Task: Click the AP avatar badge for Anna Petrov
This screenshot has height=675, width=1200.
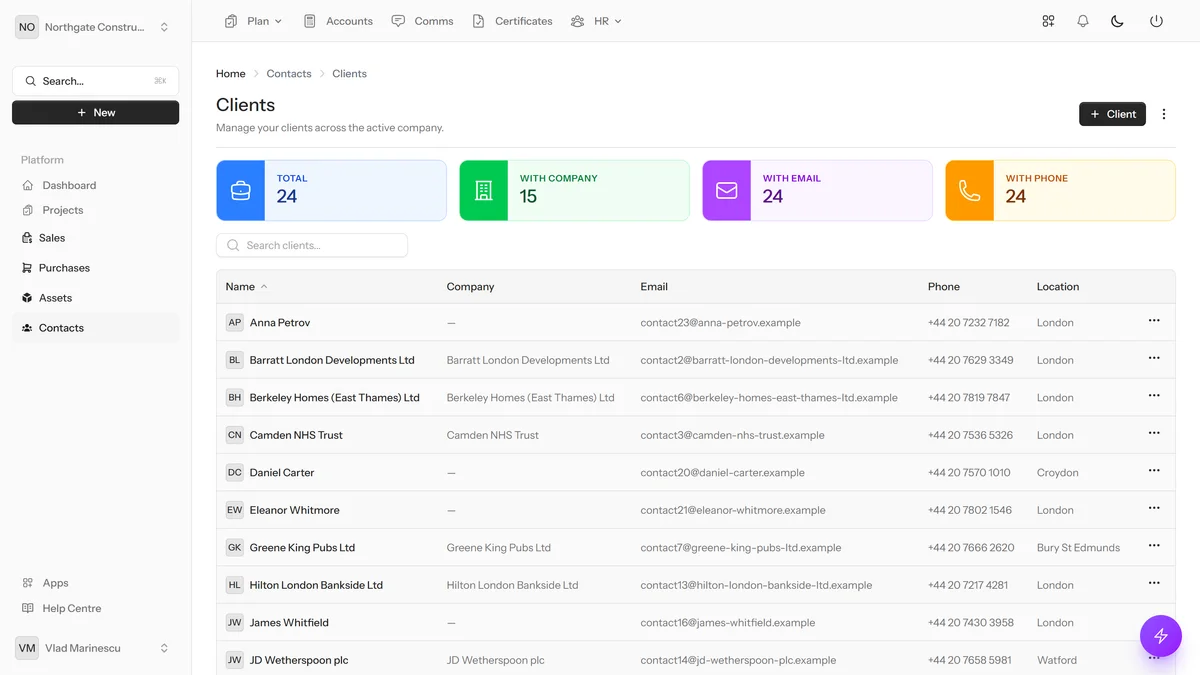Action: [x=235, y=323]
